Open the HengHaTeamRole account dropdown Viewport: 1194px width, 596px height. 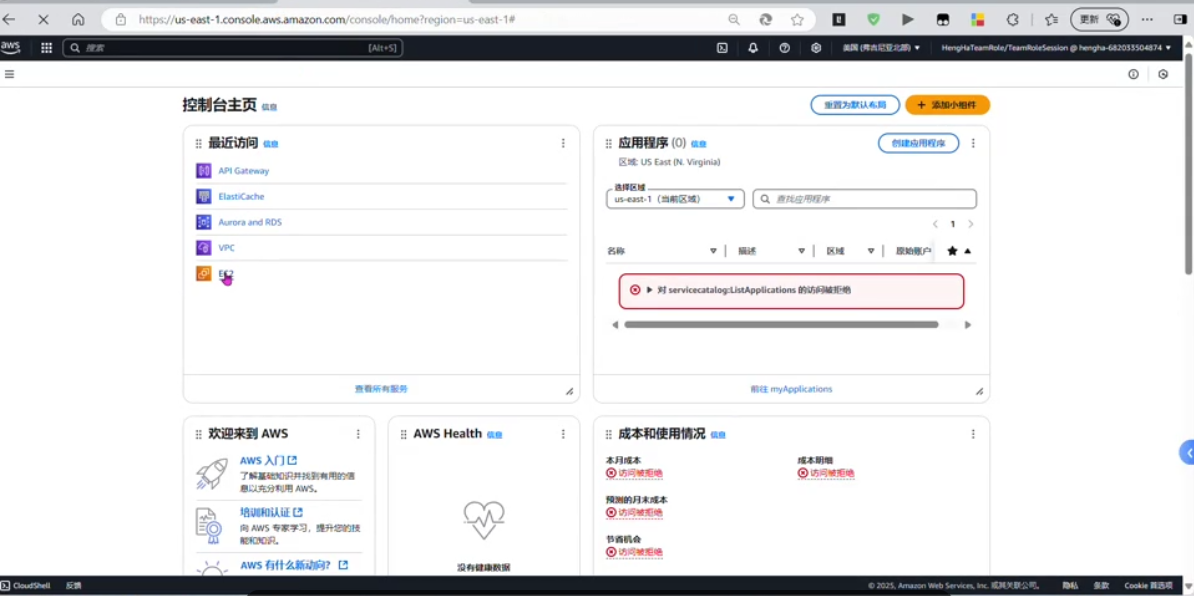click(1056, 48)
